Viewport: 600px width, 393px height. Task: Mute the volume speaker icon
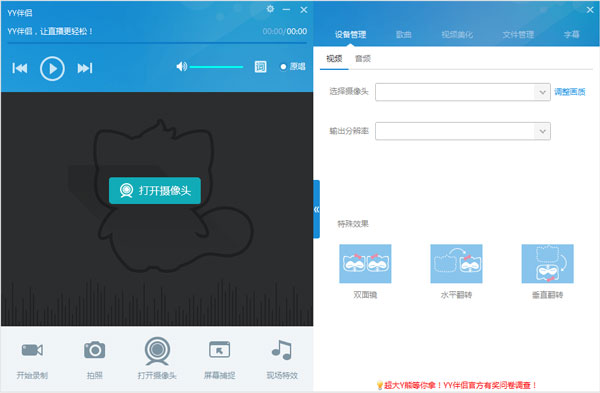coord(181,67)
